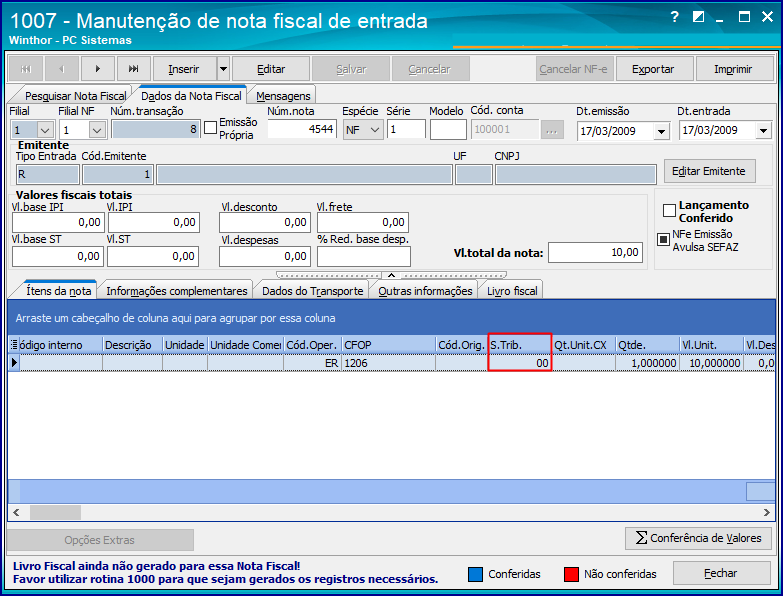This screenshot has height=596, width=783.
Task: Jump to last record arrow
Action: point(133,69)
